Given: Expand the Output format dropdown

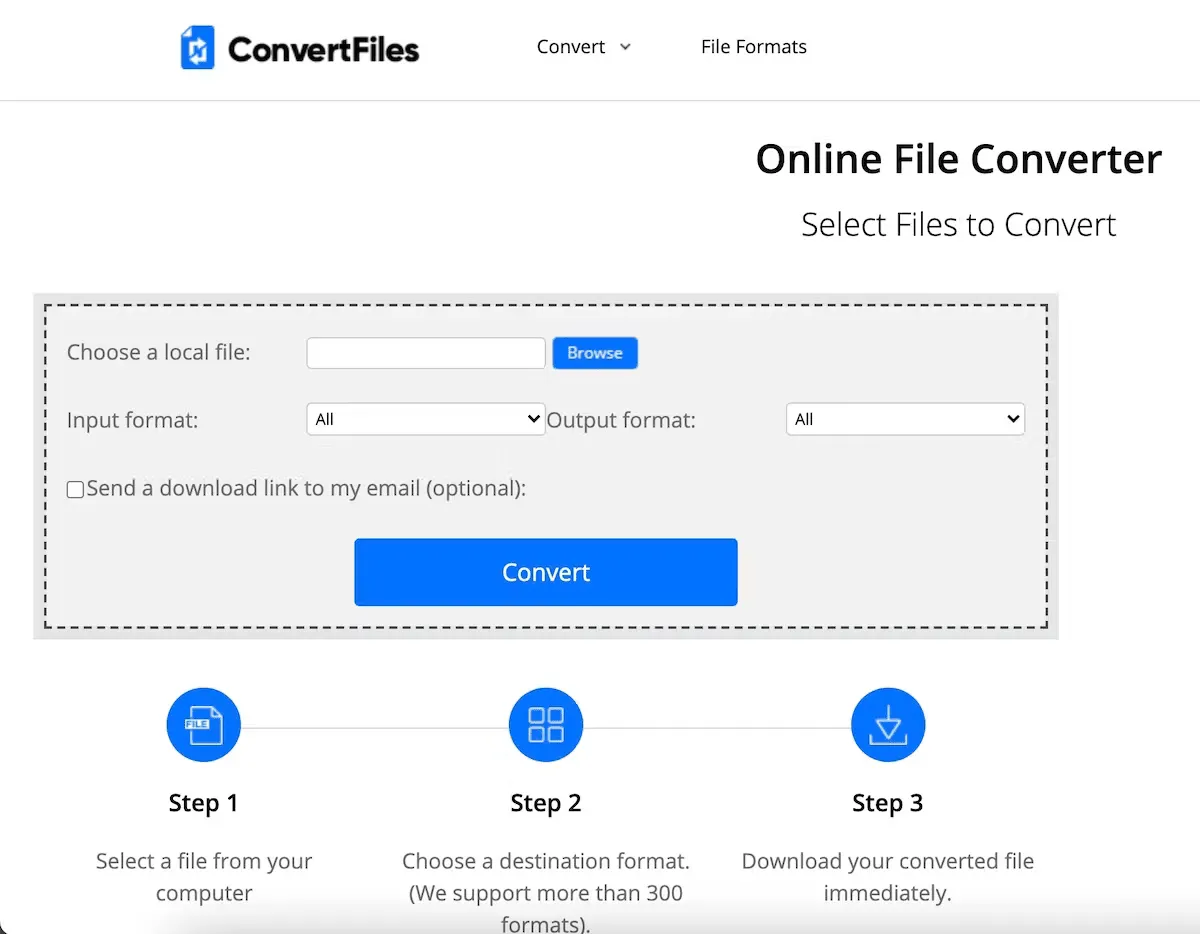Looking at the screenshot, I should tap(905, 419).
